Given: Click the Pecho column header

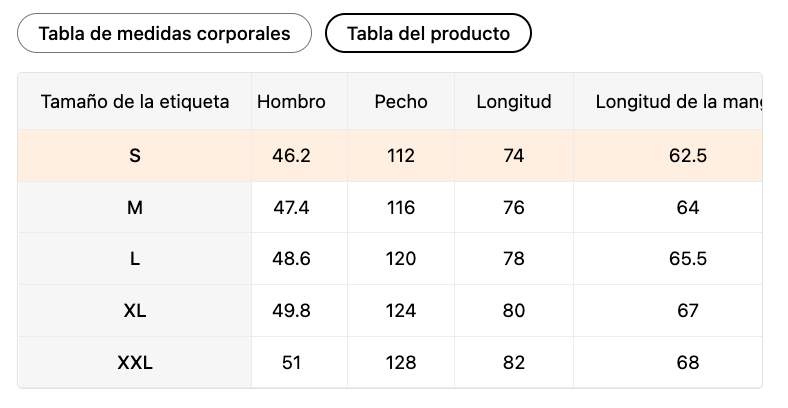Looking at the screenshot, I should coord(401,101).
